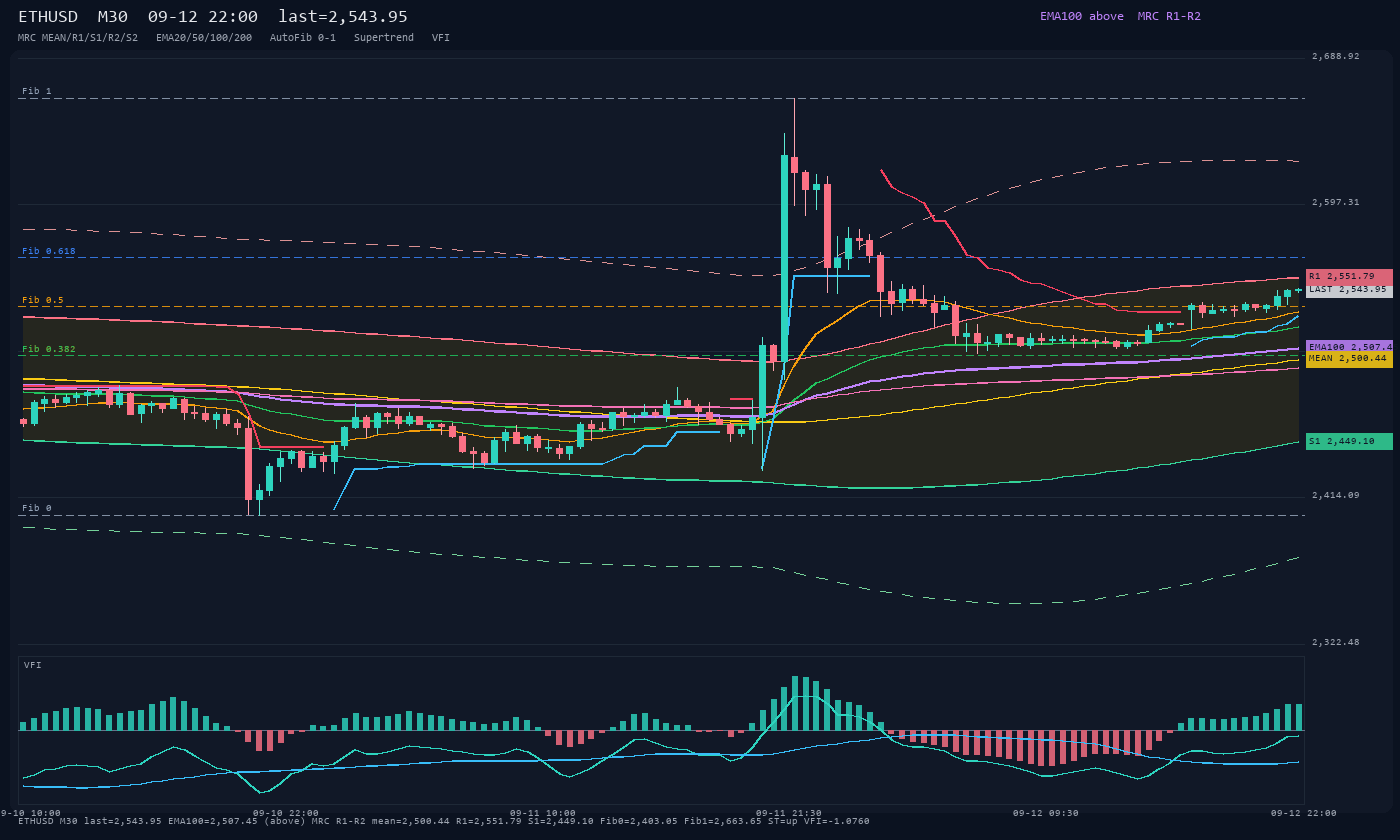This screenshot has width=1400, height=840.
Task: Click the Fib 1 level label
Action: (x=37, y=91)
